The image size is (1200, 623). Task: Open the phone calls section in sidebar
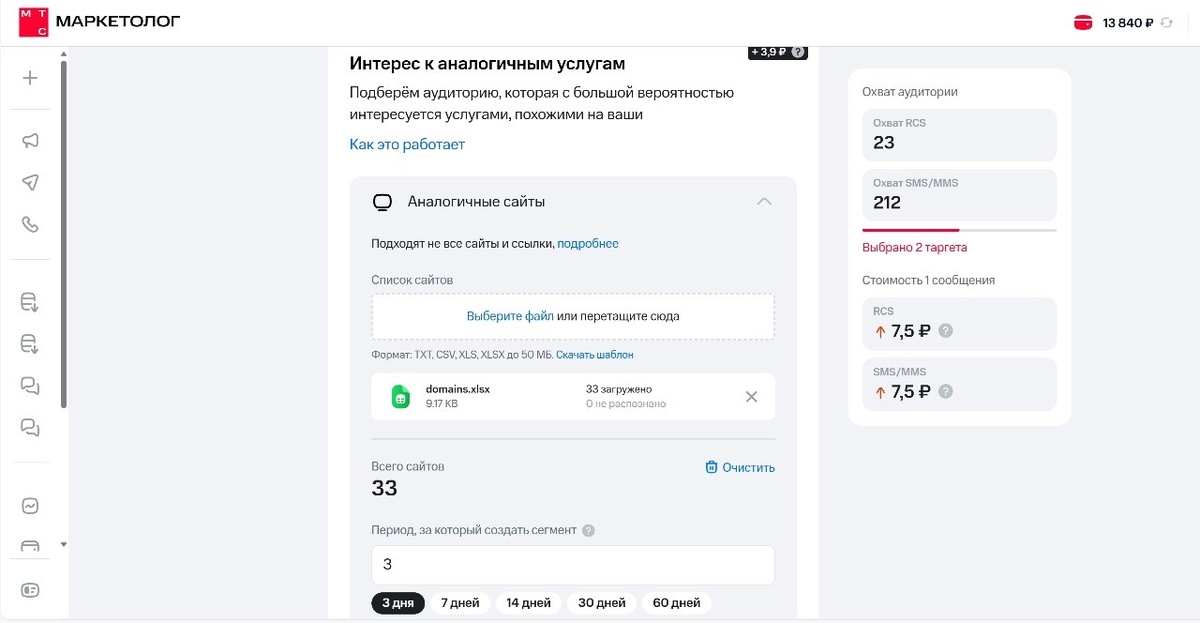click(x=30, y=226)
